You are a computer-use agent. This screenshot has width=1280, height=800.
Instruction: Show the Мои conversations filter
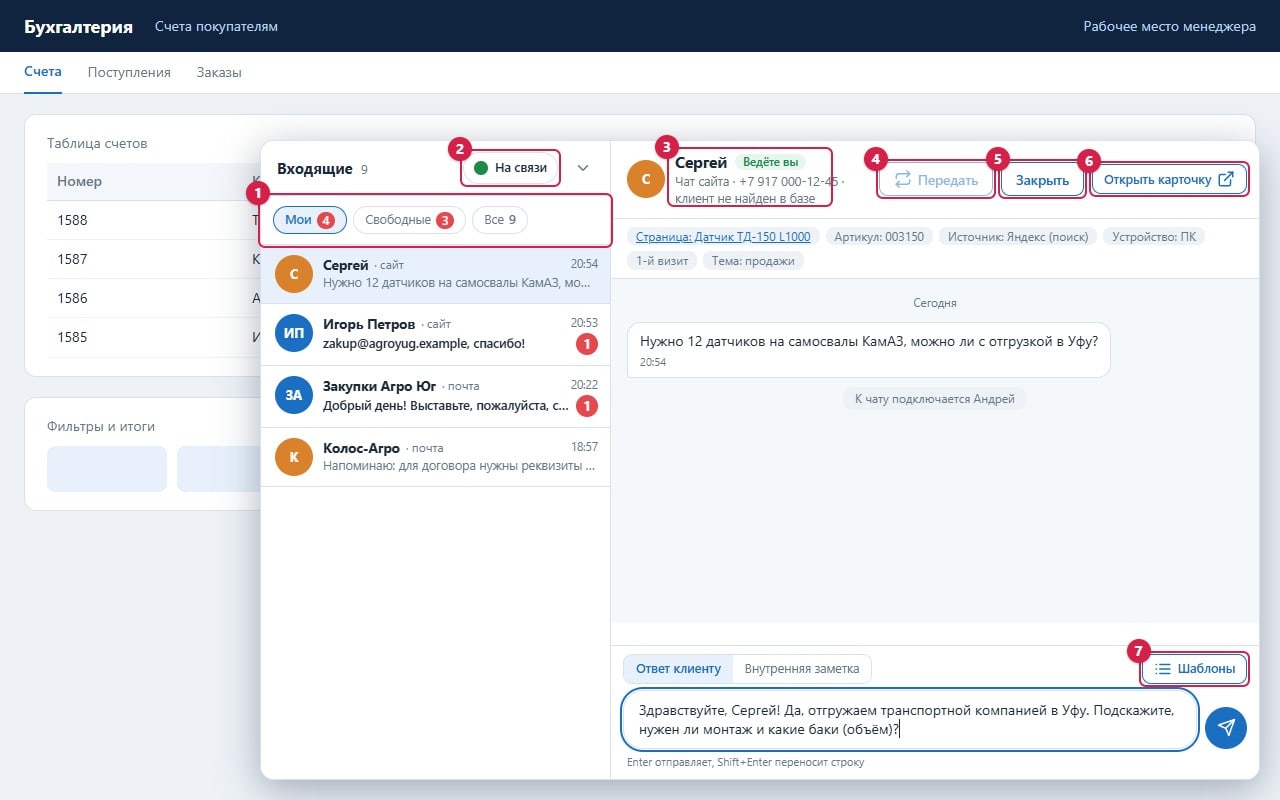pyautogui.click(x=310, y=220)
